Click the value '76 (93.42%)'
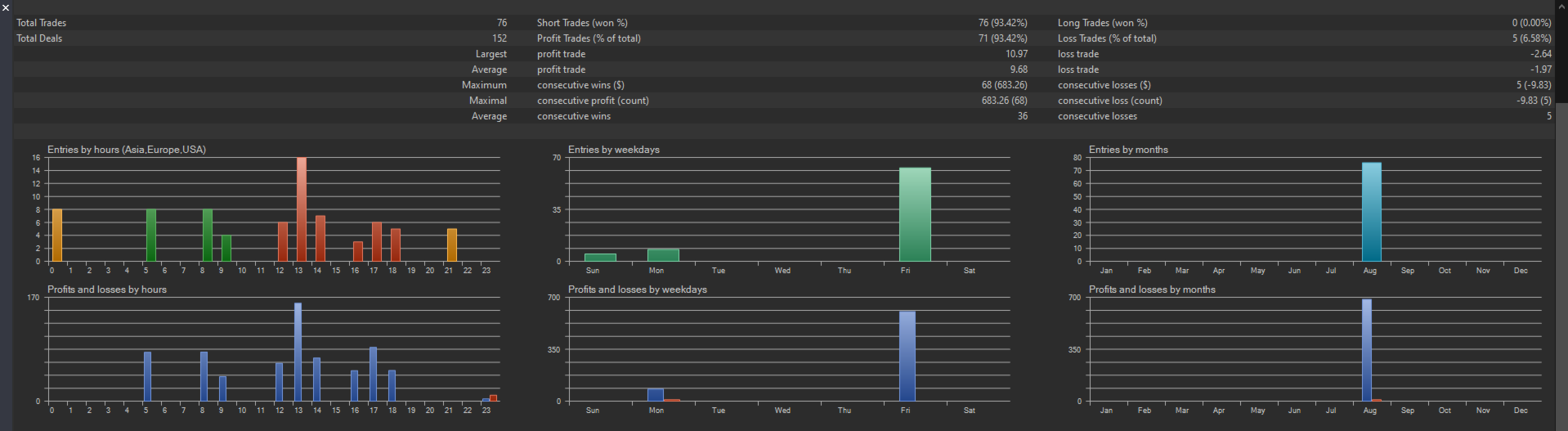 pyautogui.click(x=1003, y=23)
